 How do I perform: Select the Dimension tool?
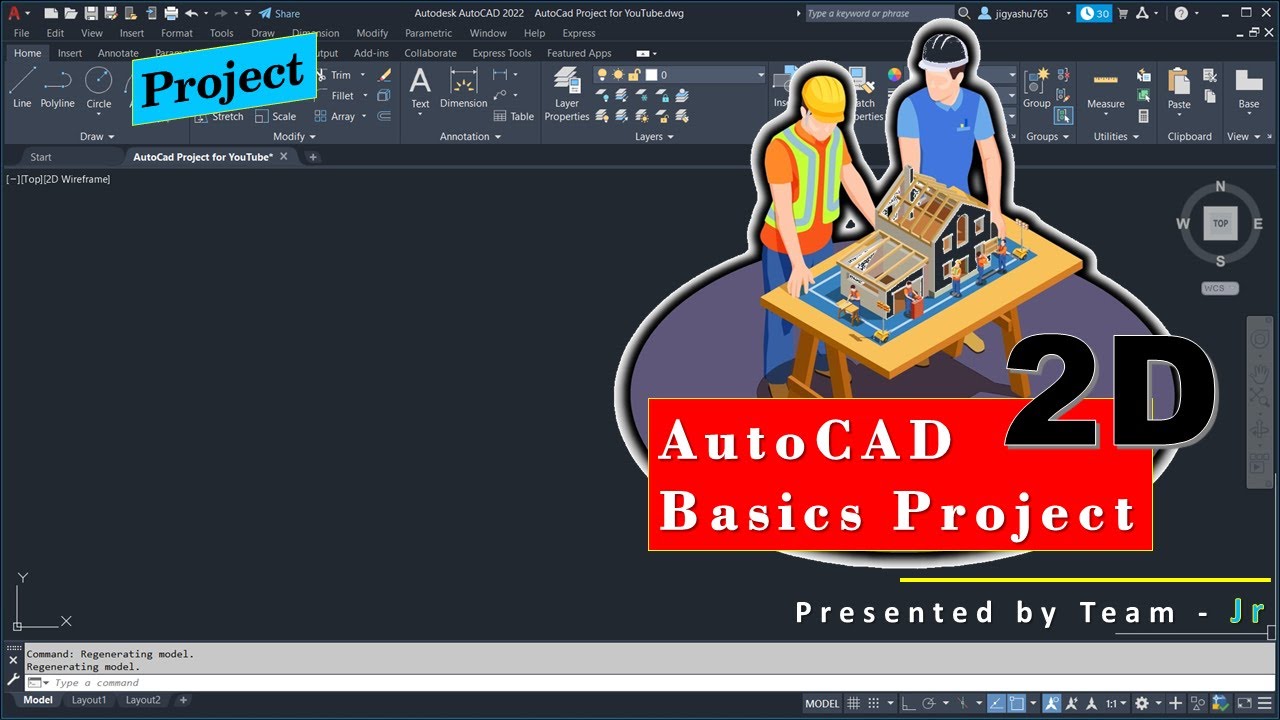tap(463, 88)
